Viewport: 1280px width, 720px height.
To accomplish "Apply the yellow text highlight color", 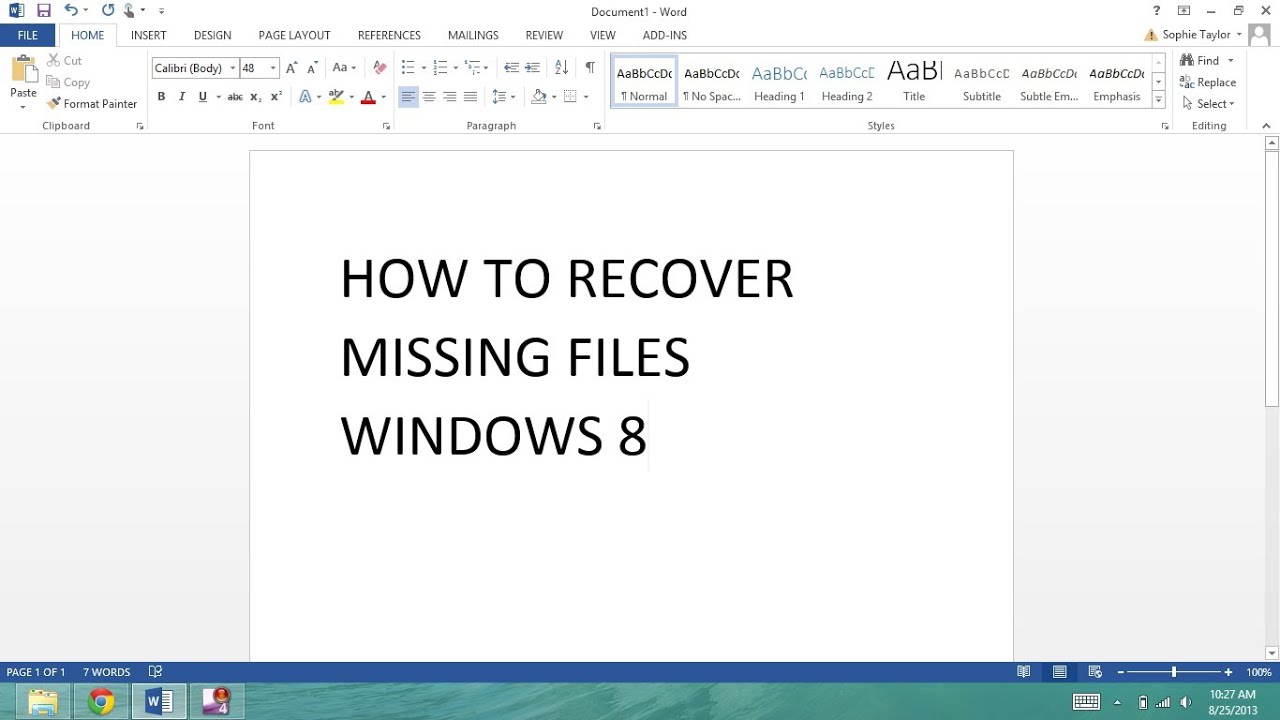I will click(x=336, y=97).
